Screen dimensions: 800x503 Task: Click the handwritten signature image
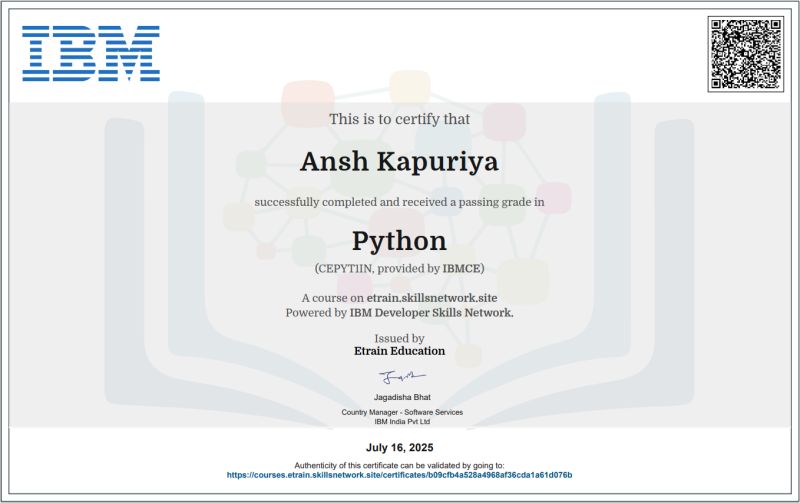pyautogui.click(x=402, y=377)
